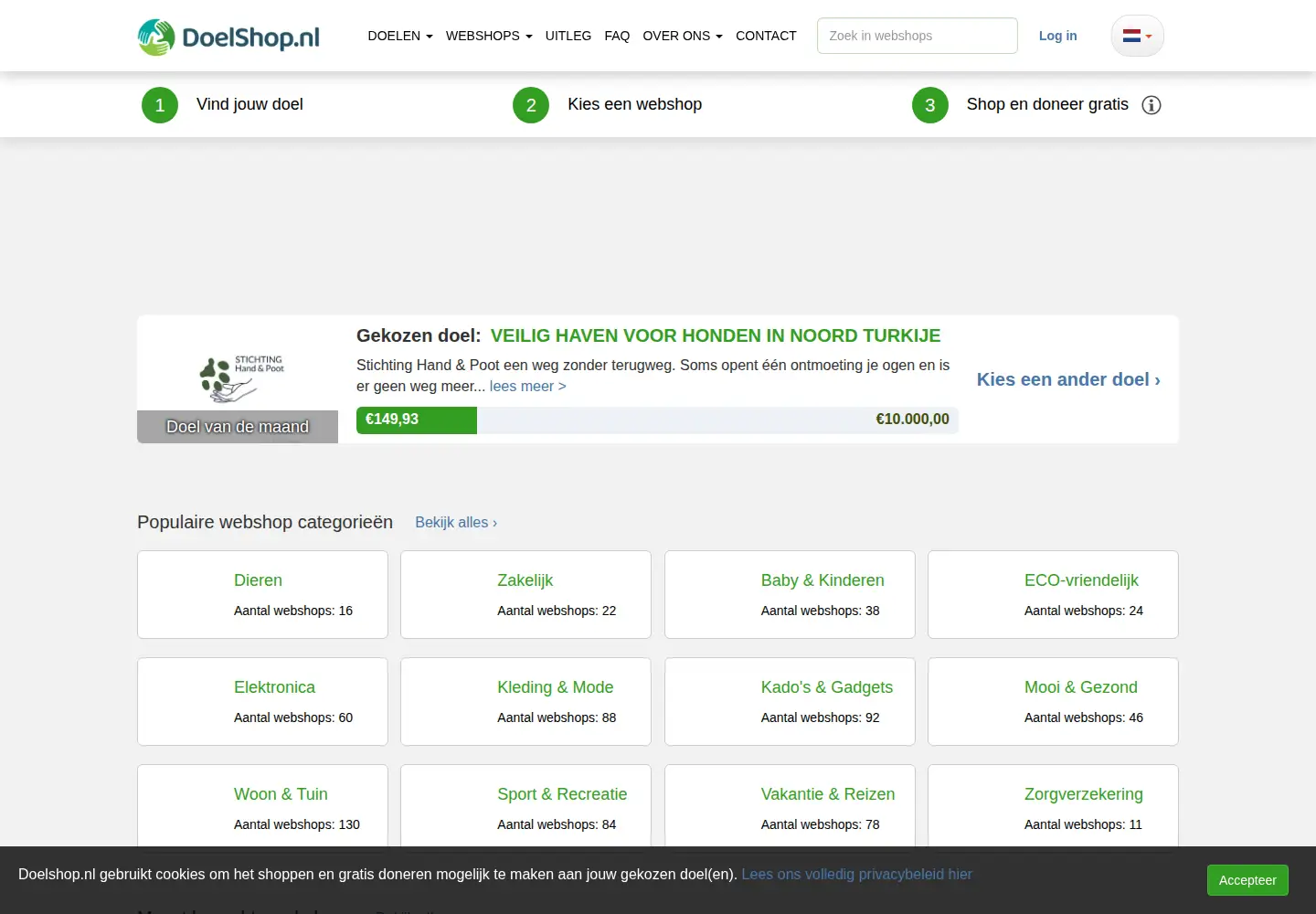The height and width of the screenshot is (914, 1316).
Task: Open the Woon & Tuin category
Action: pos(262,805)
